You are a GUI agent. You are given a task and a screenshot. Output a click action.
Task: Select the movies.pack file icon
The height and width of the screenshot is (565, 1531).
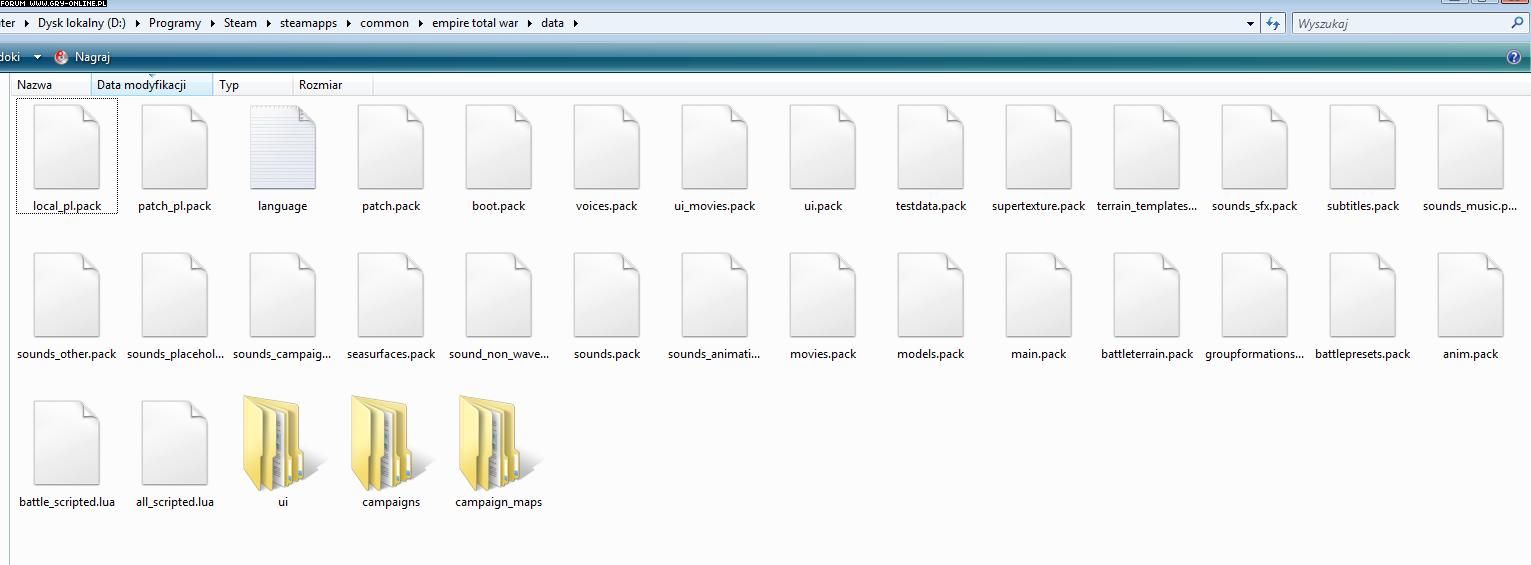tap(823, 295)
